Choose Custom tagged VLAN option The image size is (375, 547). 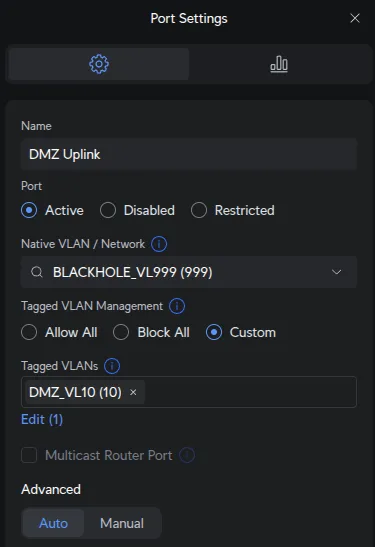(214, 332)
